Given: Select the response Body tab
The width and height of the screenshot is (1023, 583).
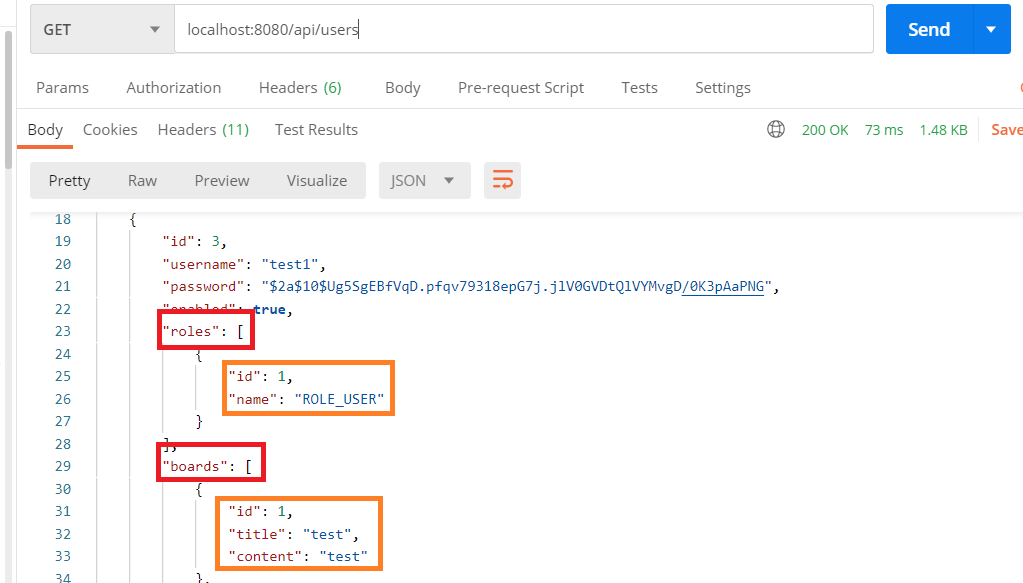Looking at the screenshot, I should pyautogui.click(x=45, y=130).
